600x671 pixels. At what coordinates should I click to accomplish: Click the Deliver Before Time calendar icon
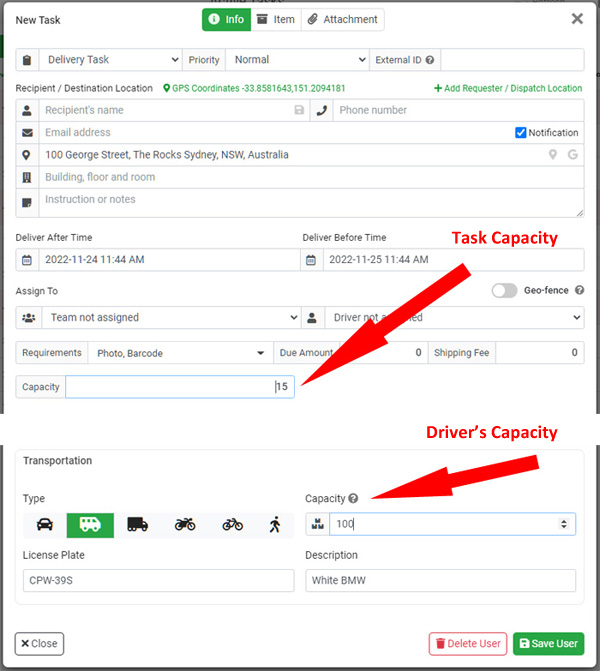(x=311, y=260)
